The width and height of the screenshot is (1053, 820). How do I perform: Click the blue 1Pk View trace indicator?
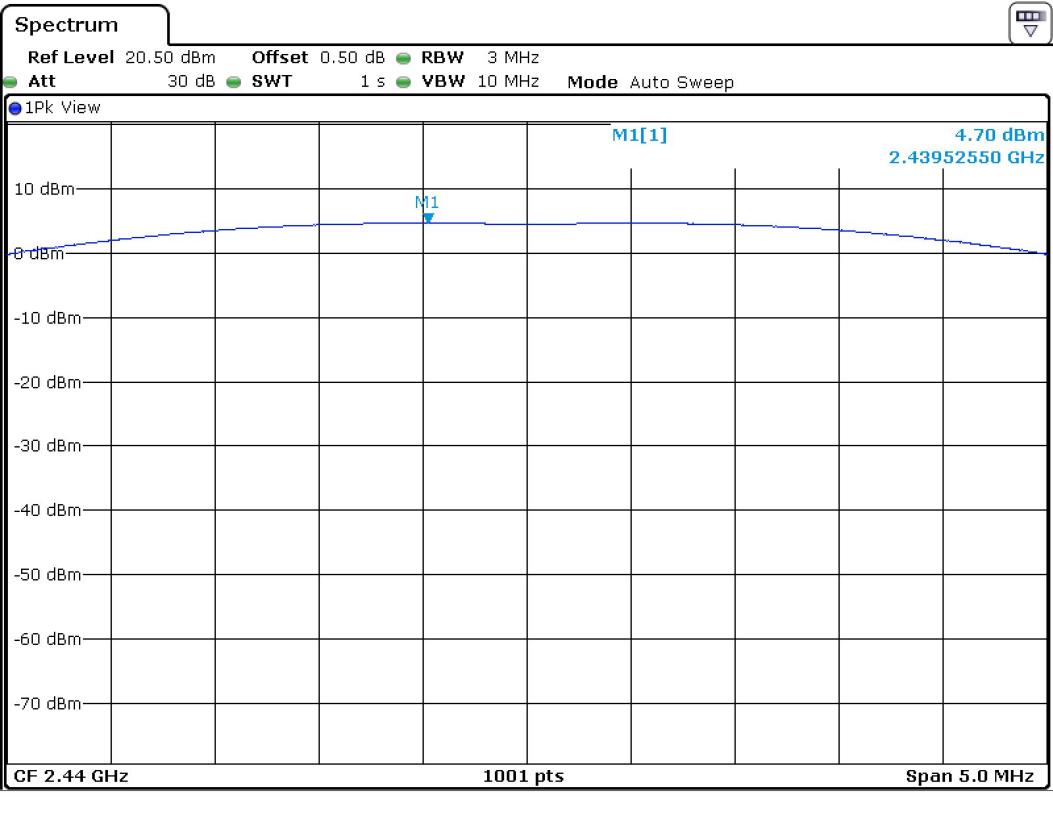(15, 108)
